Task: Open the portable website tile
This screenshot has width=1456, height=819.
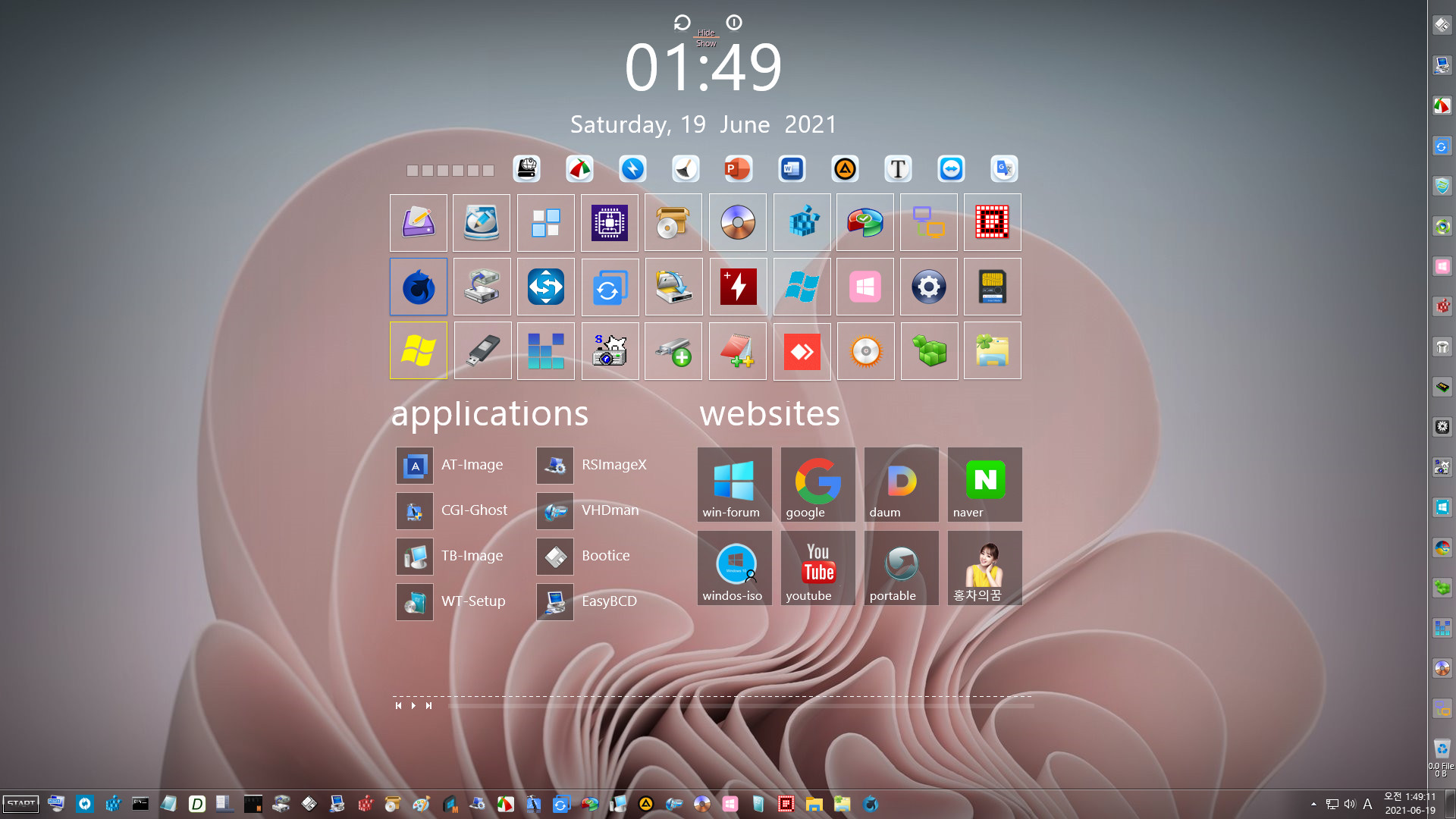Action: point(901,567)
